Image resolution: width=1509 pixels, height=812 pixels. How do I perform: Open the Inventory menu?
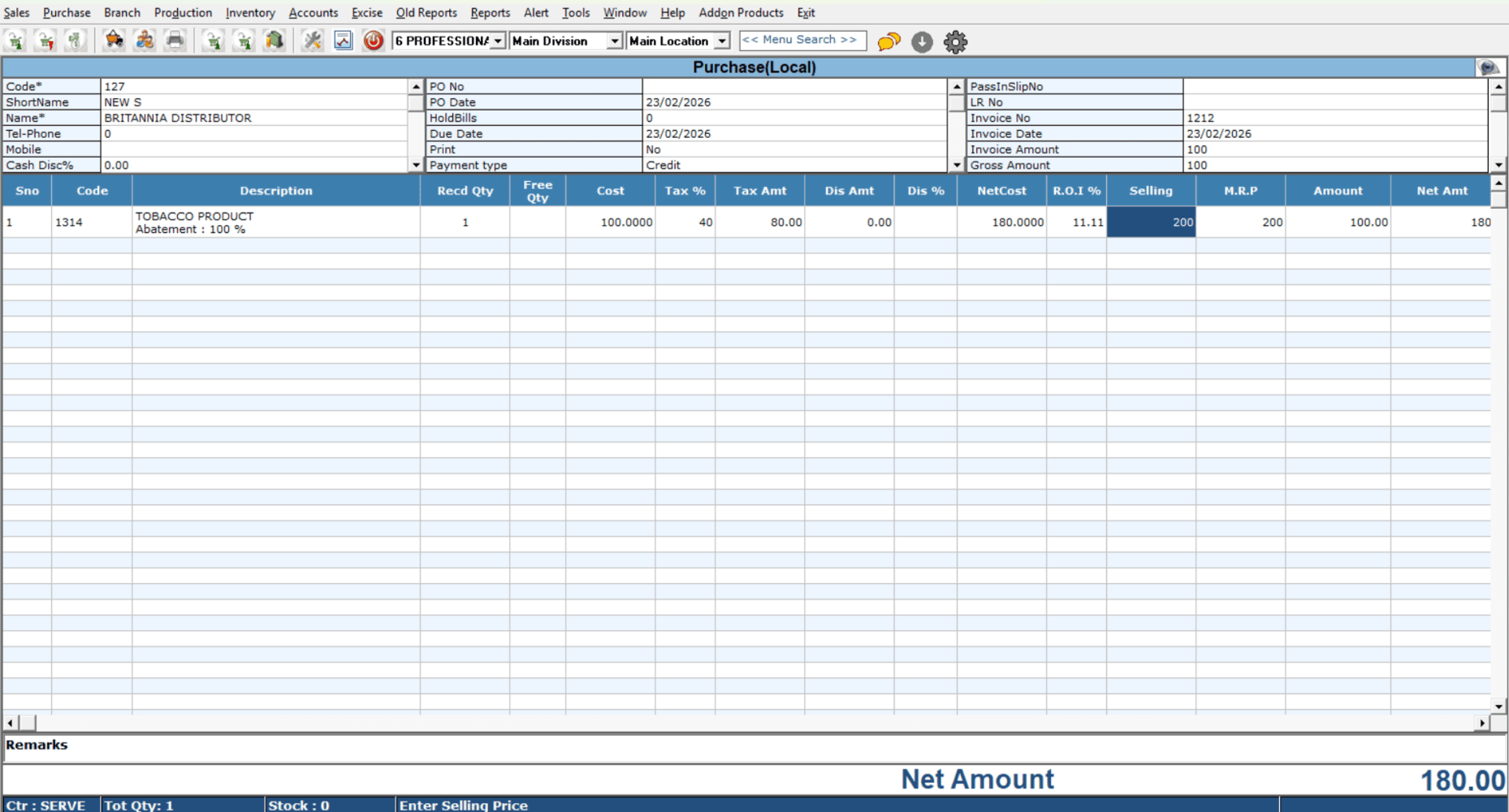pyautogui.click(x=250, y=12)
